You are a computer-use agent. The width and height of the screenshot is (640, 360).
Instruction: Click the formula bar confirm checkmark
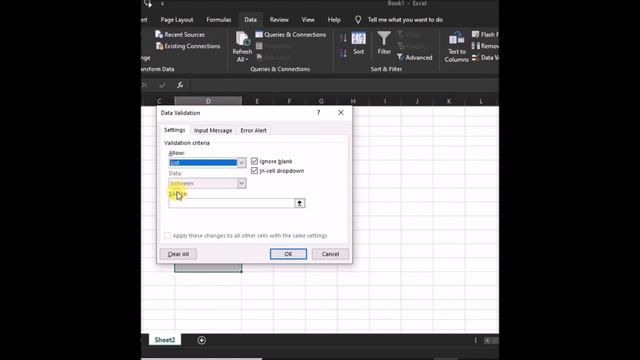162,85
